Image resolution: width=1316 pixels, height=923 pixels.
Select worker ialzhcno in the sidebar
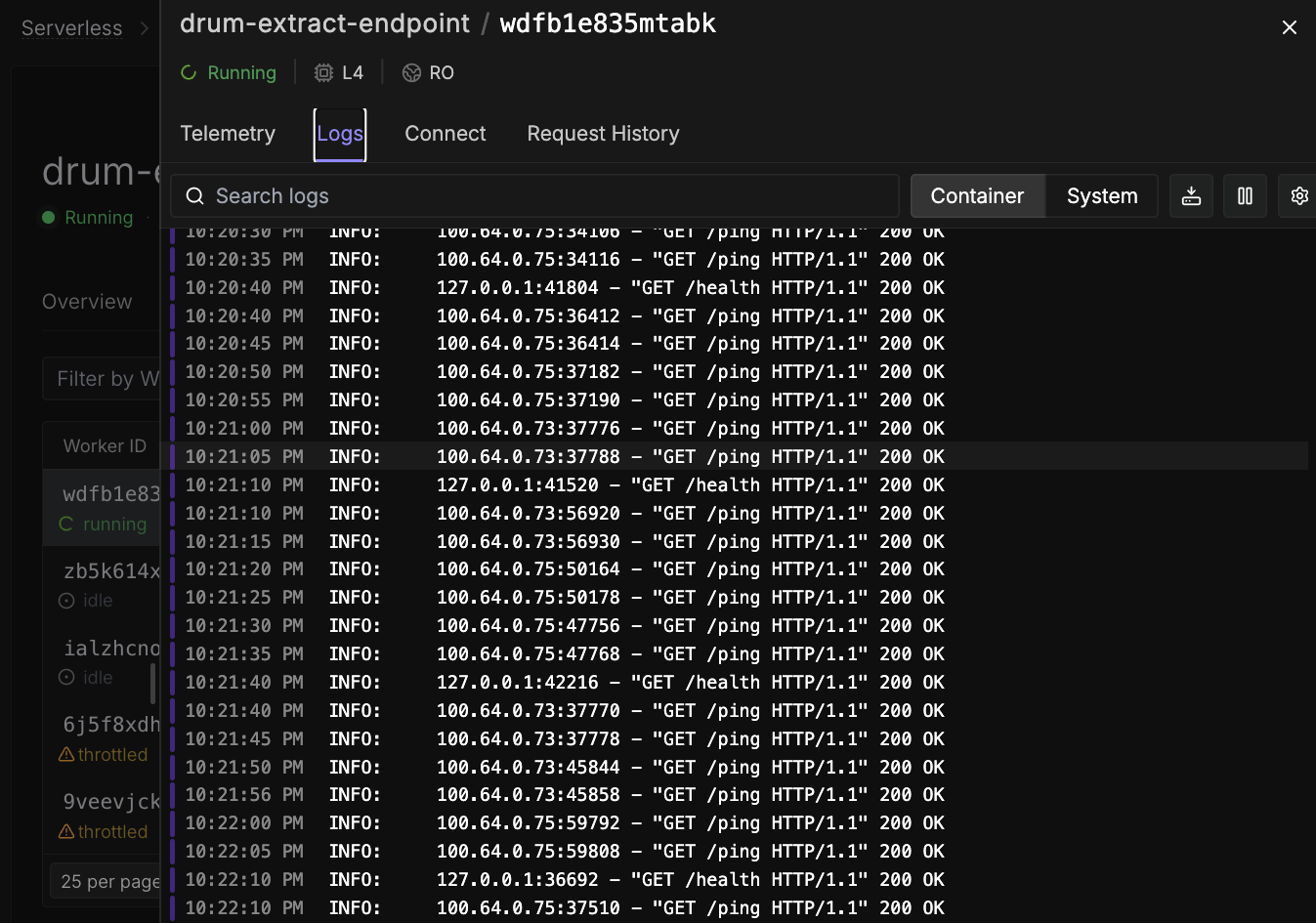109,648
